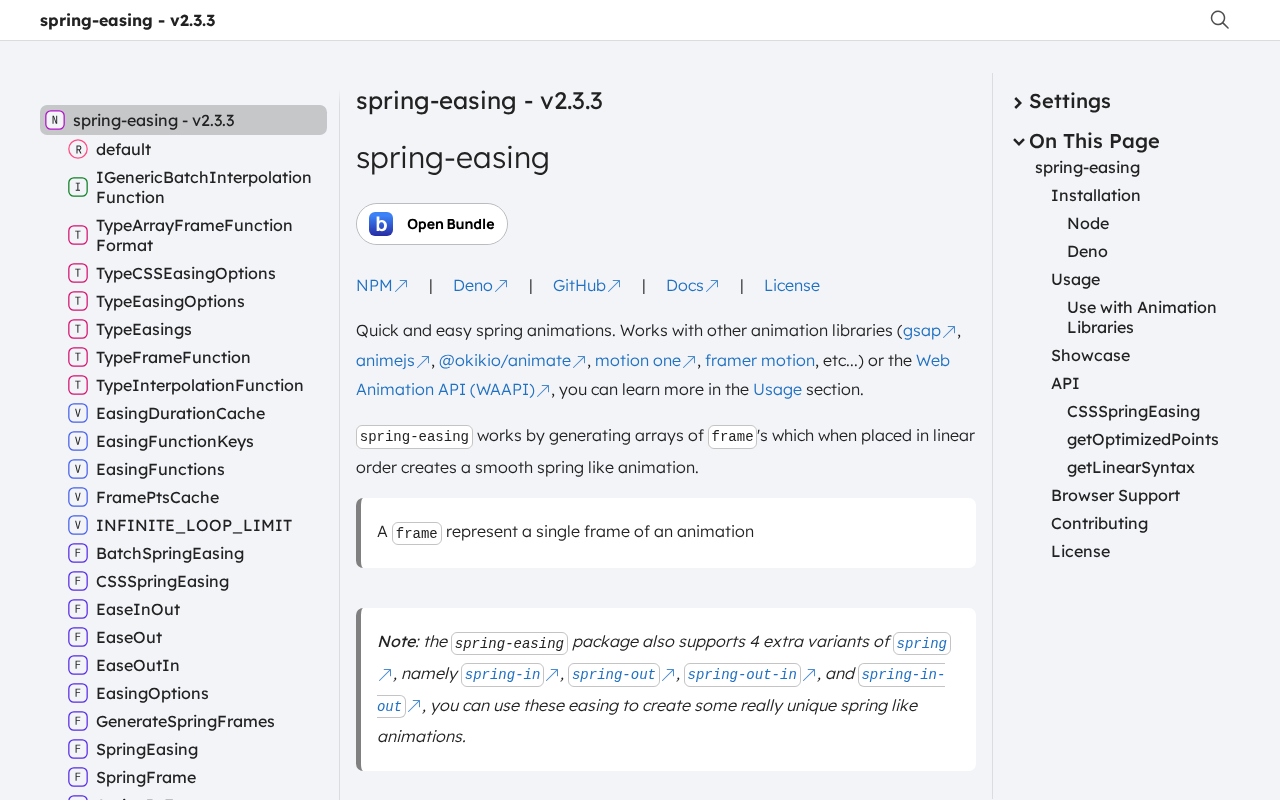This screenshot has width=1280, height=800.
Task: Jump to the Browser Support section
Action: click(x=1115, y=495)
